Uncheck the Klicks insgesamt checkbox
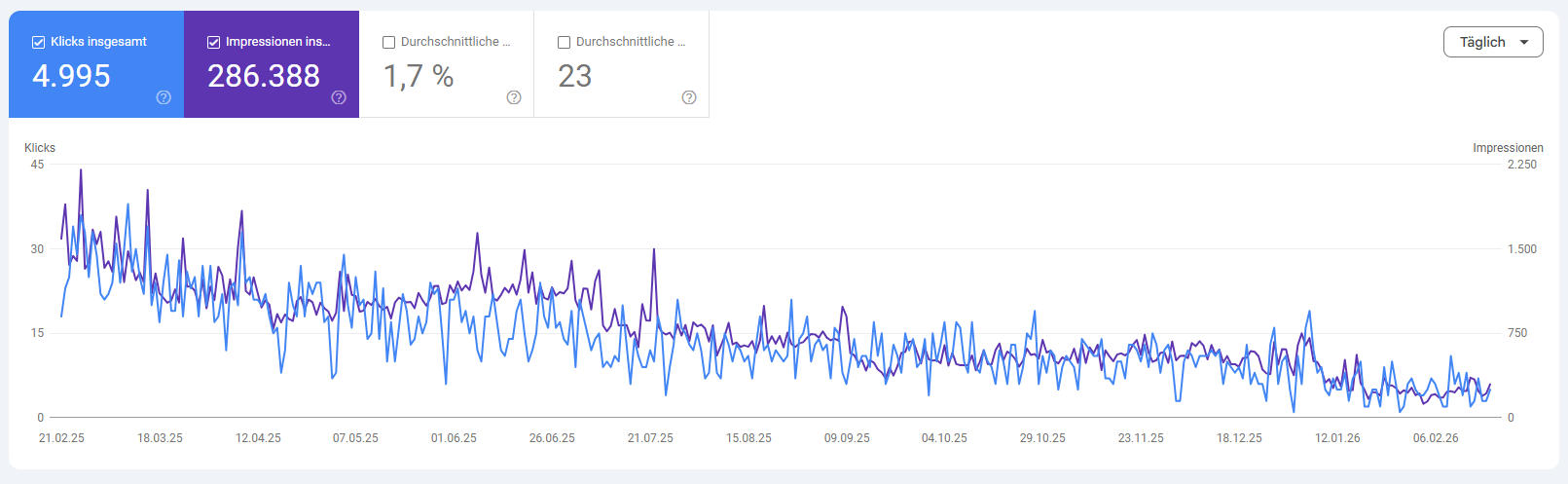Image resolution: width=1568 pixels, height=484 pixels. [x=38, y=42]
